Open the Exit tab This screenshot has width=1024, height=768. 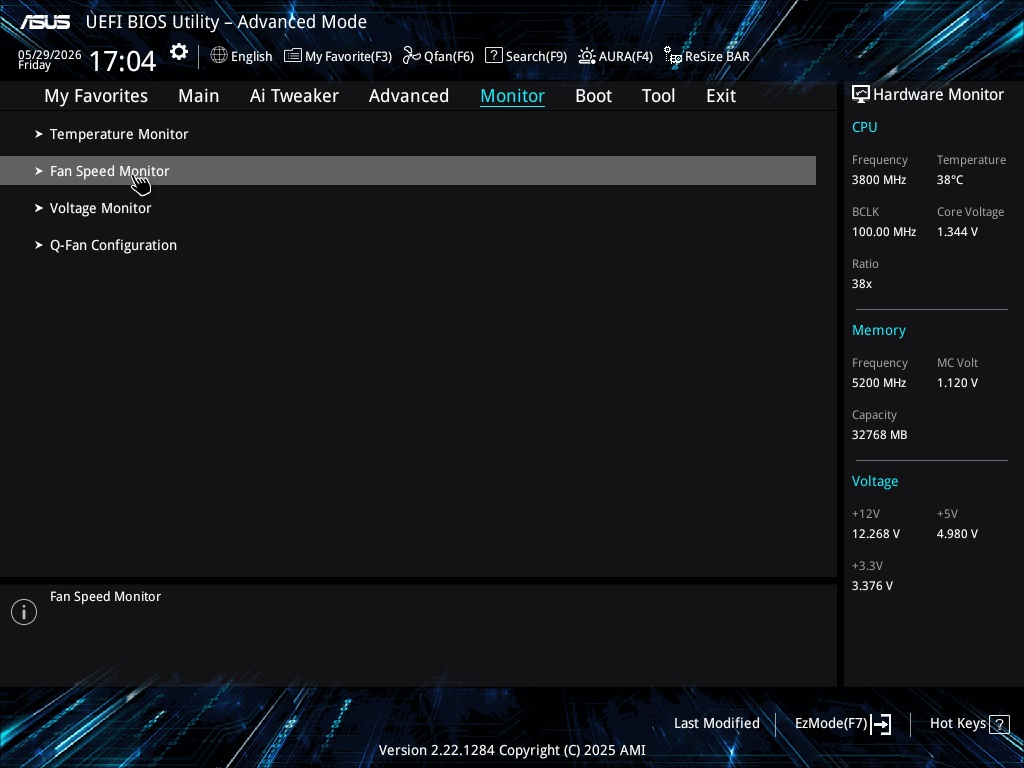(x=721, y=96)
